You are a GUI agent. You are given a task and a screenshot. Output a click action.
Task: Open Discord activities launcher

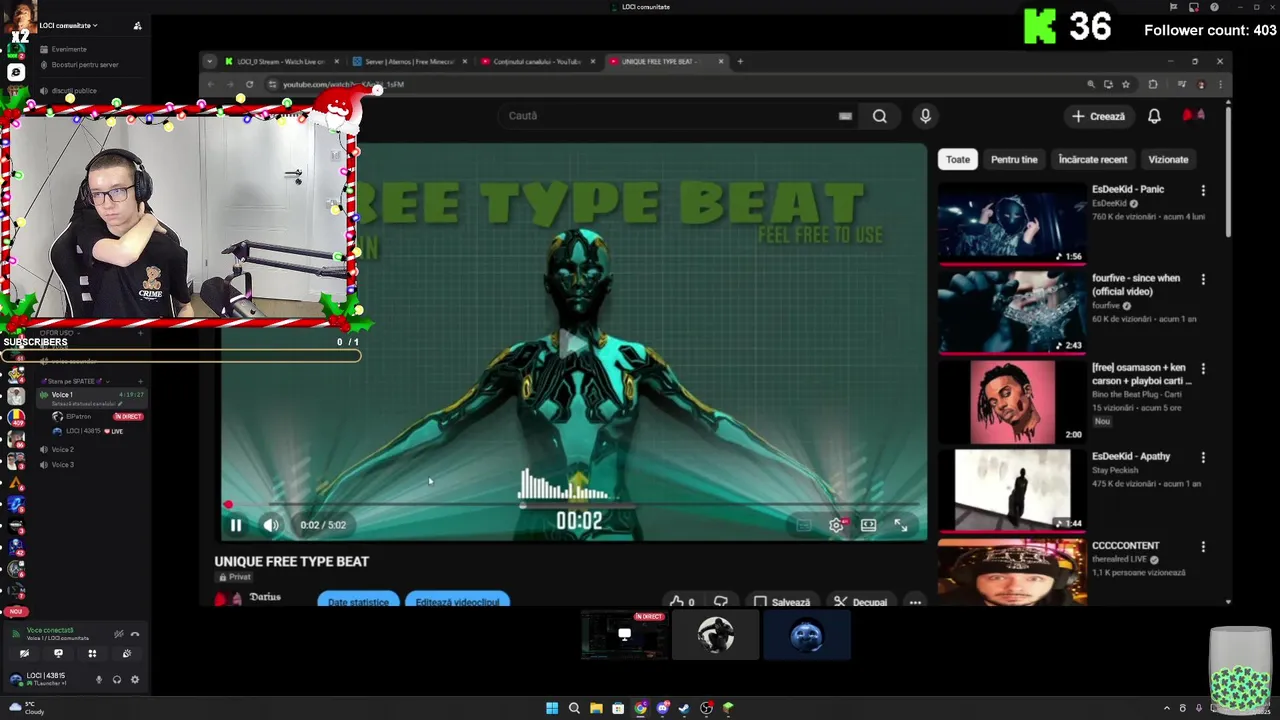pyautogui.click(x=92, y=654)
